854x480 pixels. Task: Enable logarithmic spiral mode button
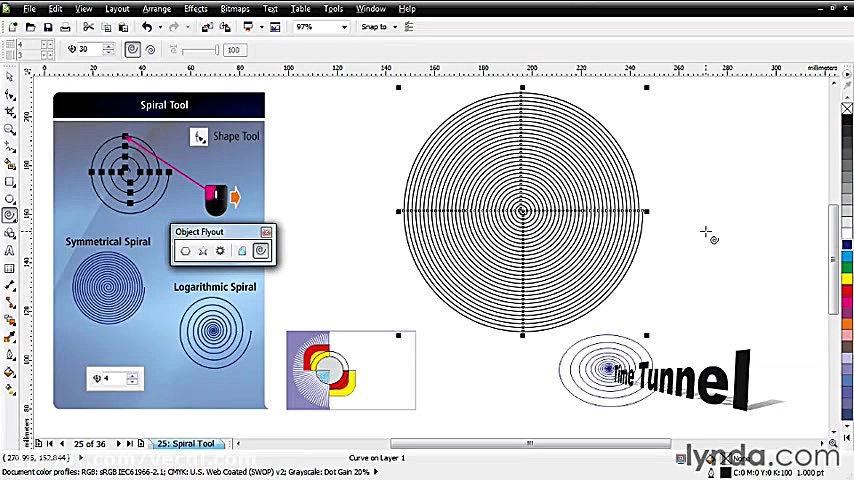150,49
